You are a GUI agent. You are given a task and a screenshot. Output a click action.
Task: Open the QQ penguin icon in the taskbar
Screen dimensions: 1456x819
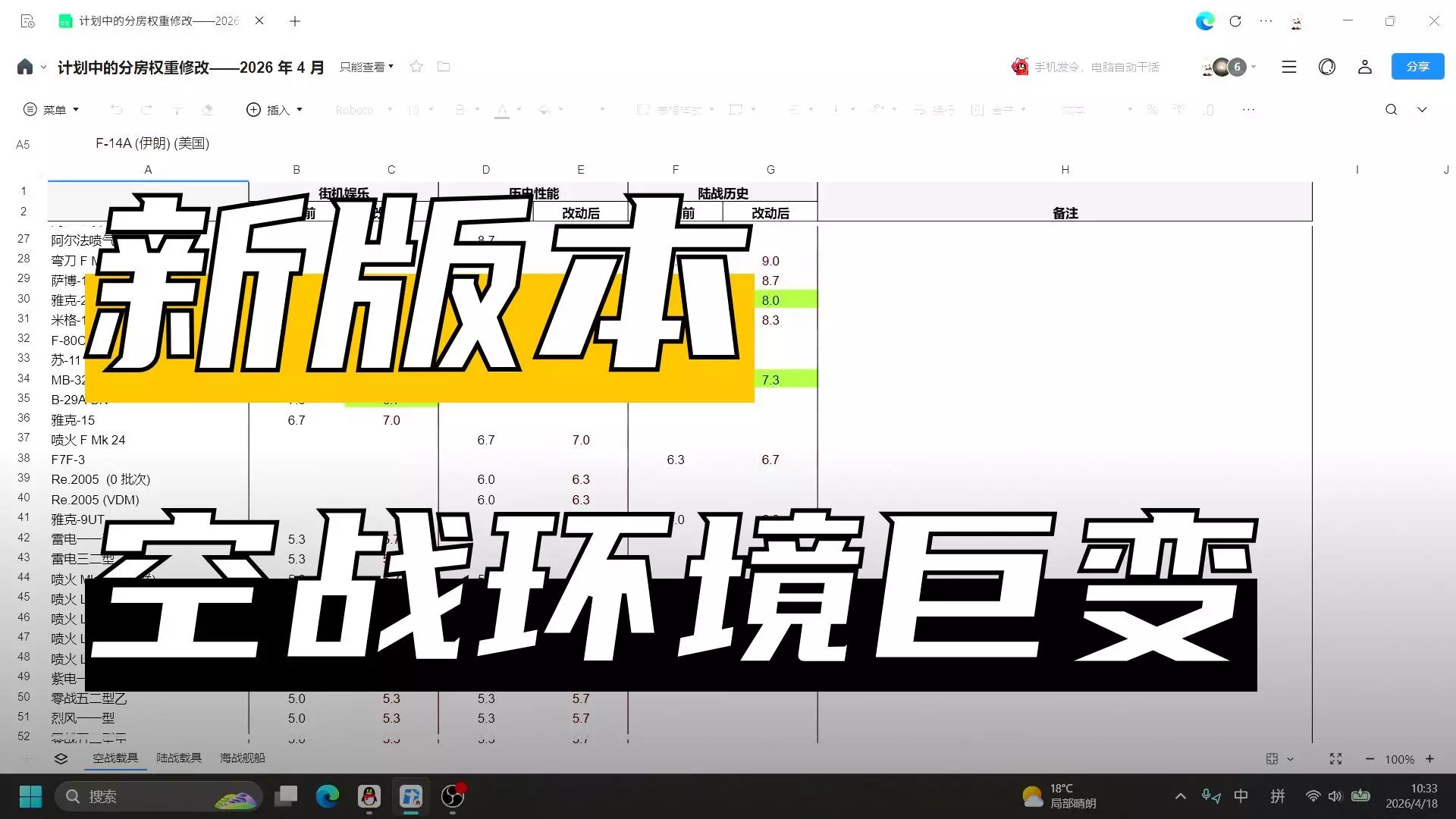coord(369,796)
